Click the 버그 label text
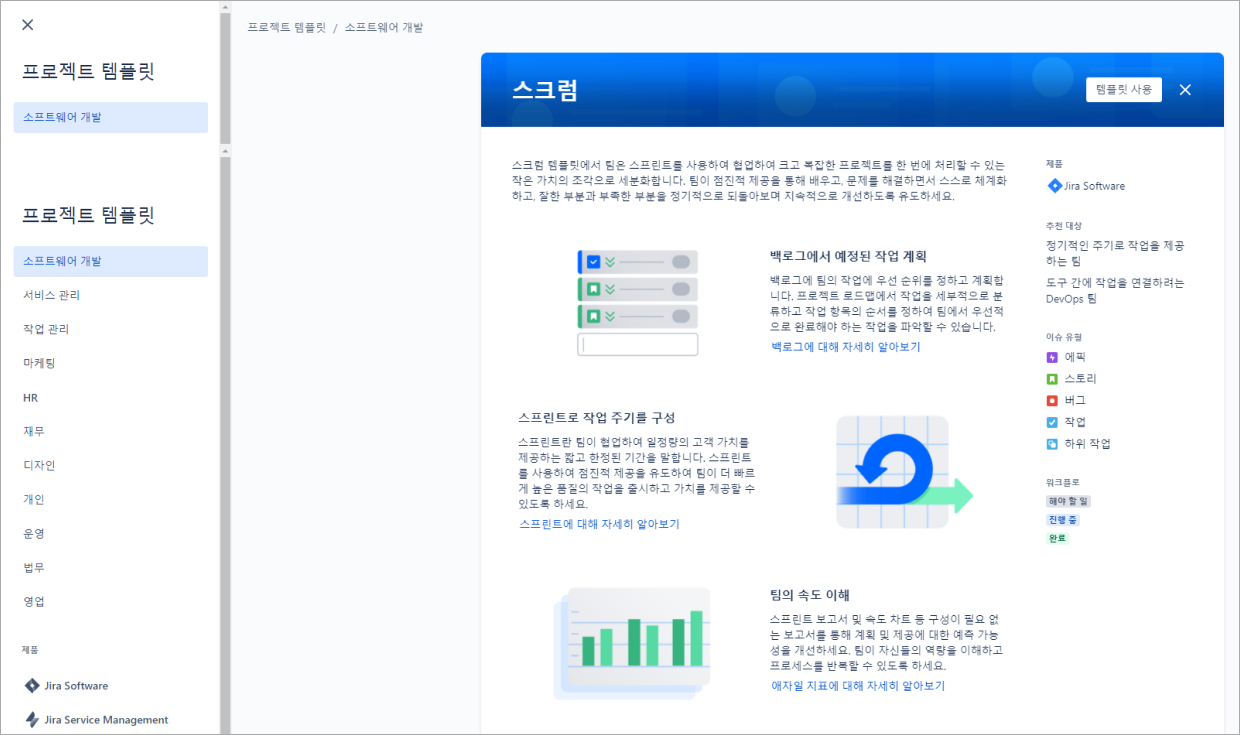 pos(1075,401)
